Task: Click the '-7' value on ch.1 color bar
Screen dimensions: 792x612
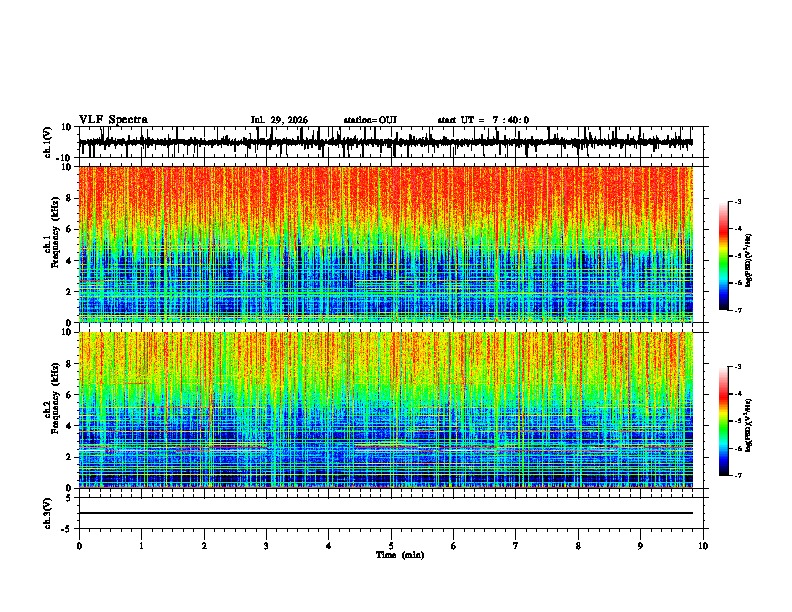Action: 737,310
